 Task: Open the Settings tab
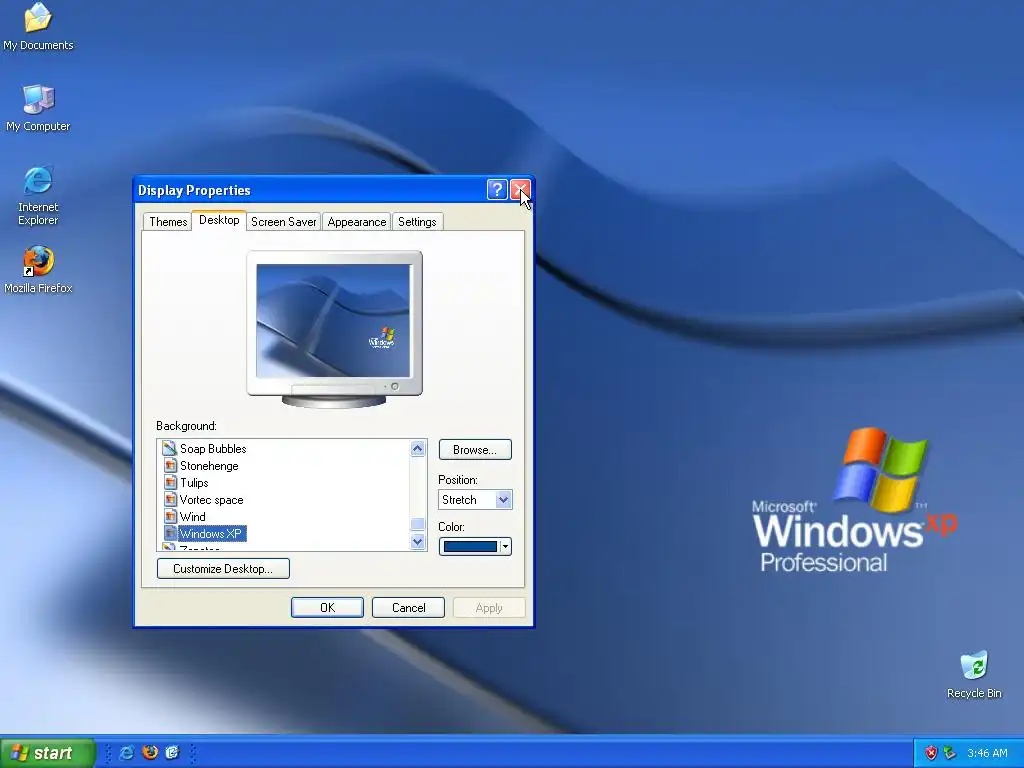[x=417, y=221]
